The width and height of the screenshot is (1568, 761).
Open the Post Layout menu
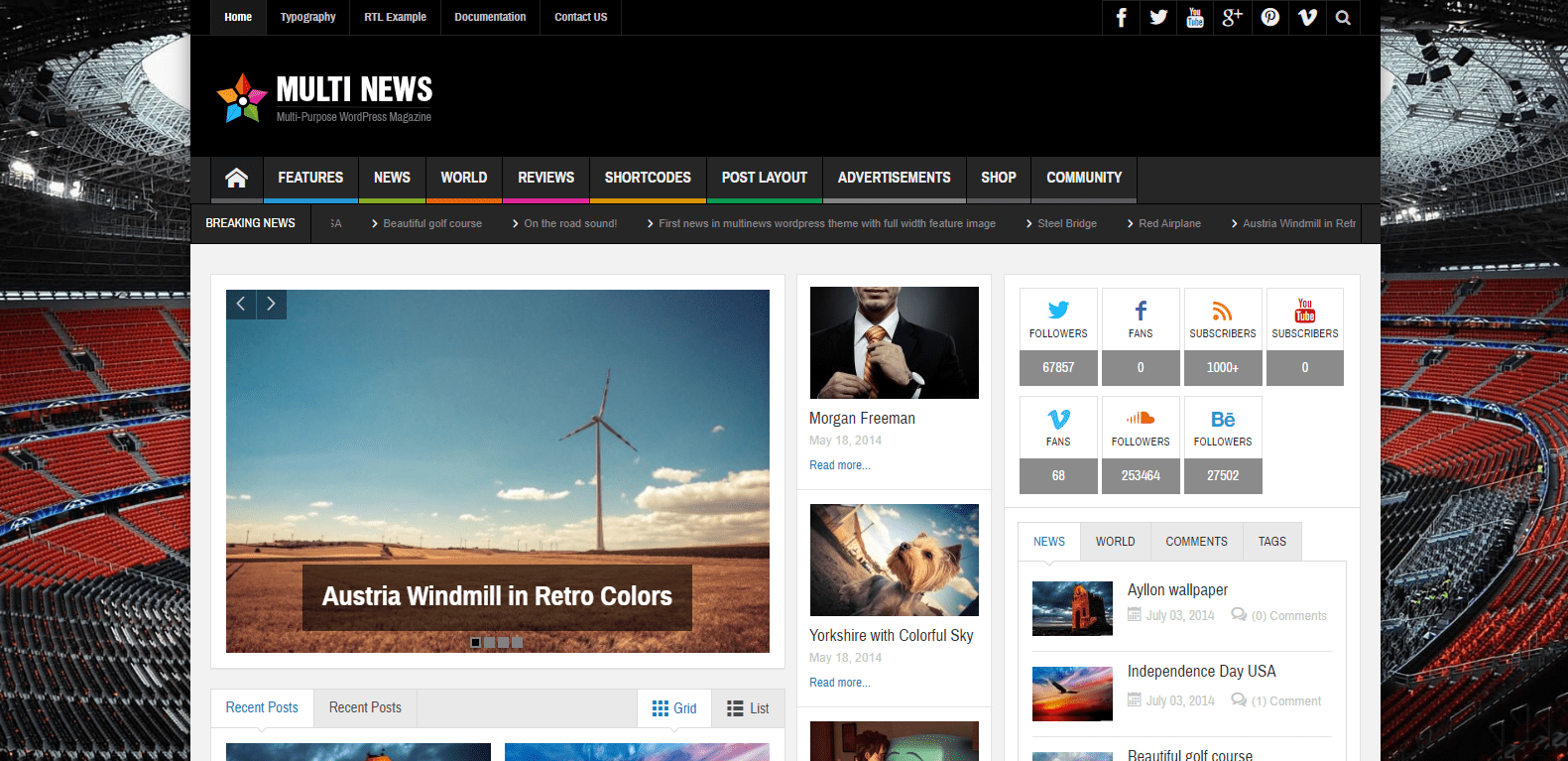765,179
